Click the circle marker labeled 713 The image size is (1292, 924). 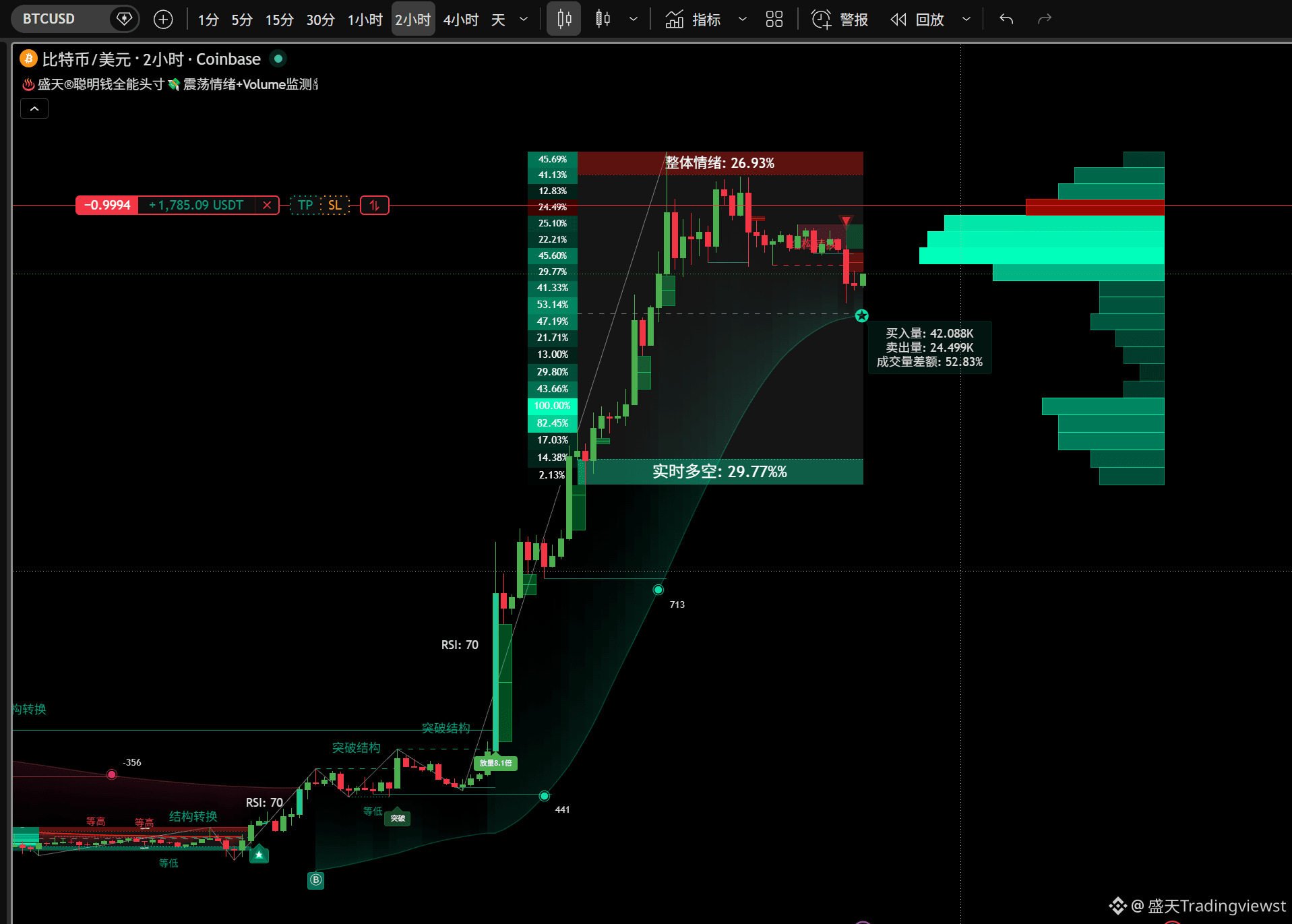(658, 590)
